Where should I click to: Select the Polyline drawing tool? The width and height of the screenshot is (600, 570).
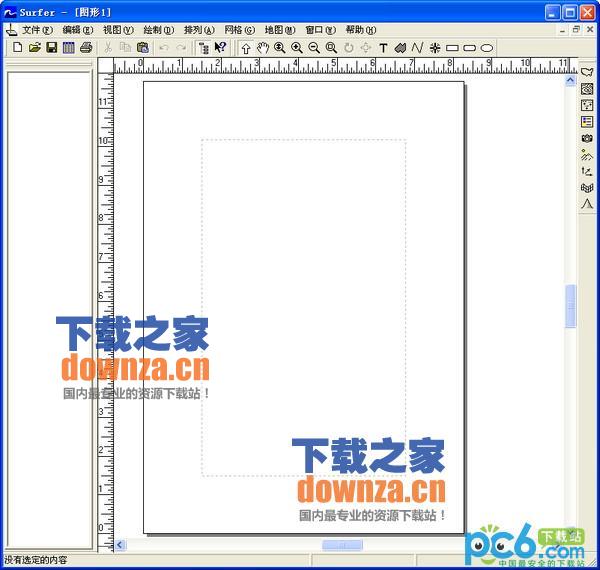(x=417, y=48)
